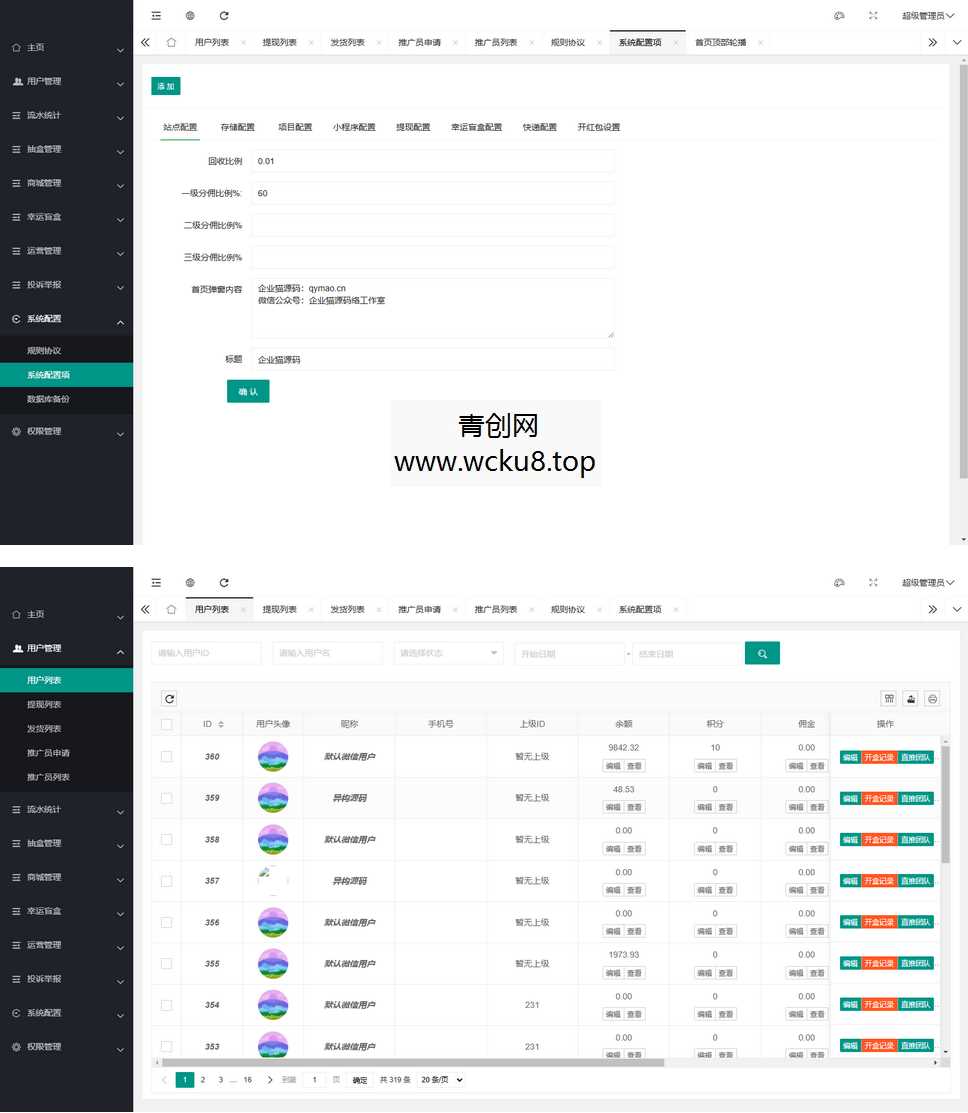Check the row checkbox for user ID 358
Screen dimensions: 968x1113
coord(167,839)
